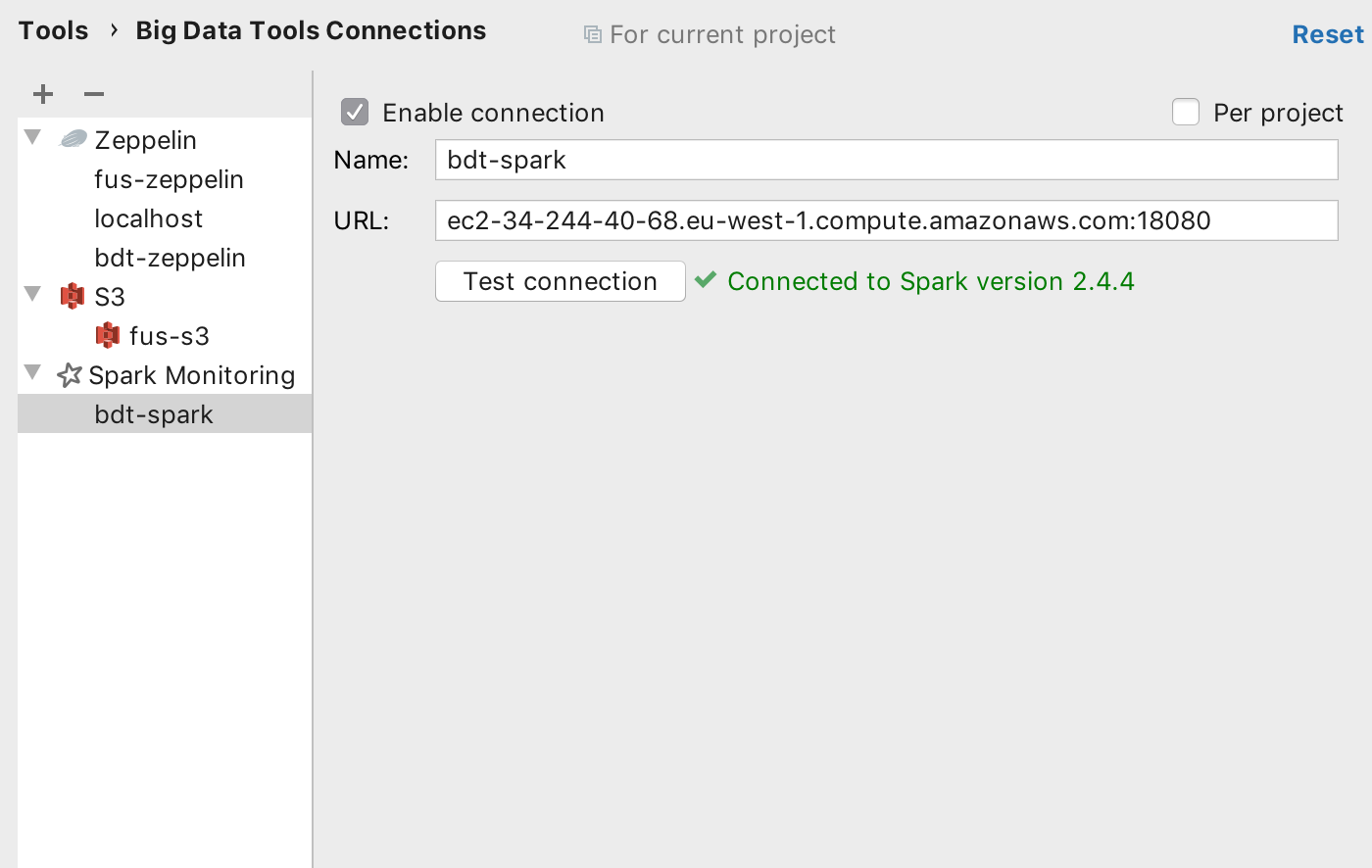Collapse the Zeppelin tree node

pyautogui.click(x=32, y=137)
